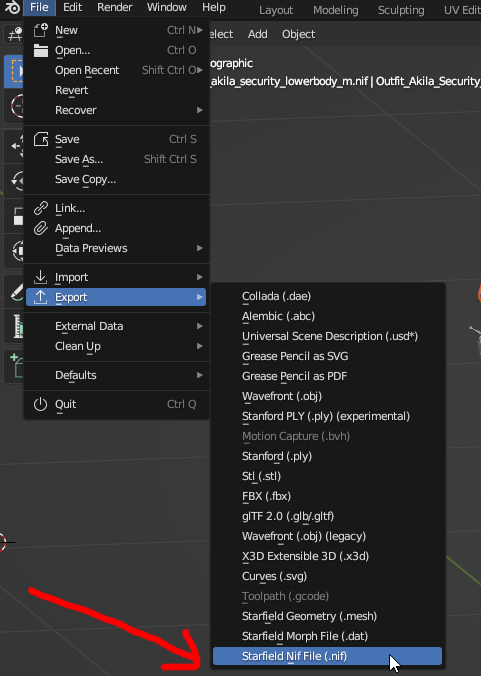Export as Wavefront (.obj)

coord(328,396)
